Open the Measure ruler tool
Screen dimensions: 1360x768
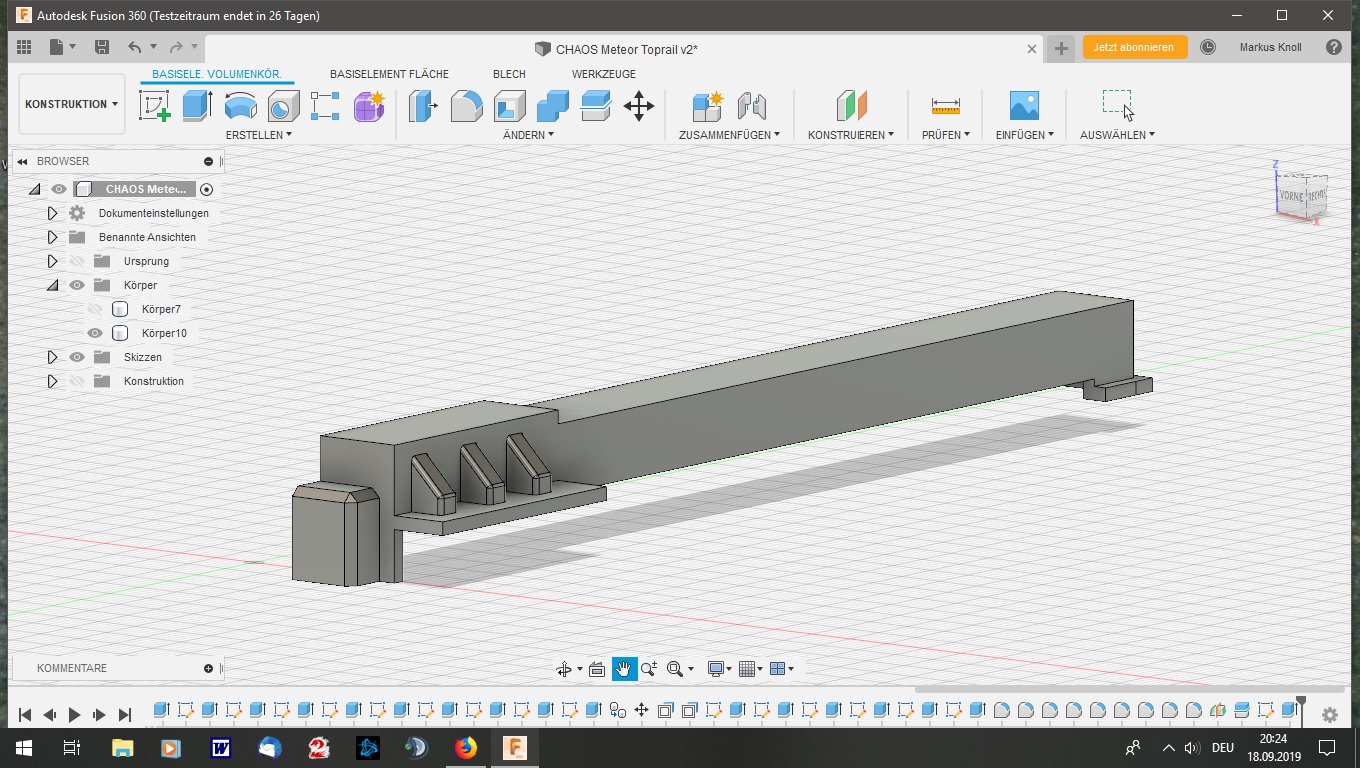pos(945,105)
